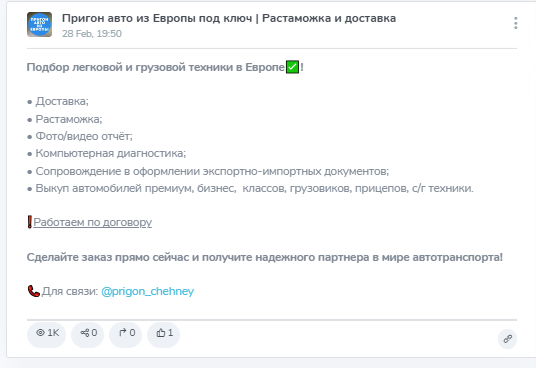Select the bullet line Доставка;
The height and width of the screenshot is (368, 536).
pyautogui.click(x=58, y=101)
